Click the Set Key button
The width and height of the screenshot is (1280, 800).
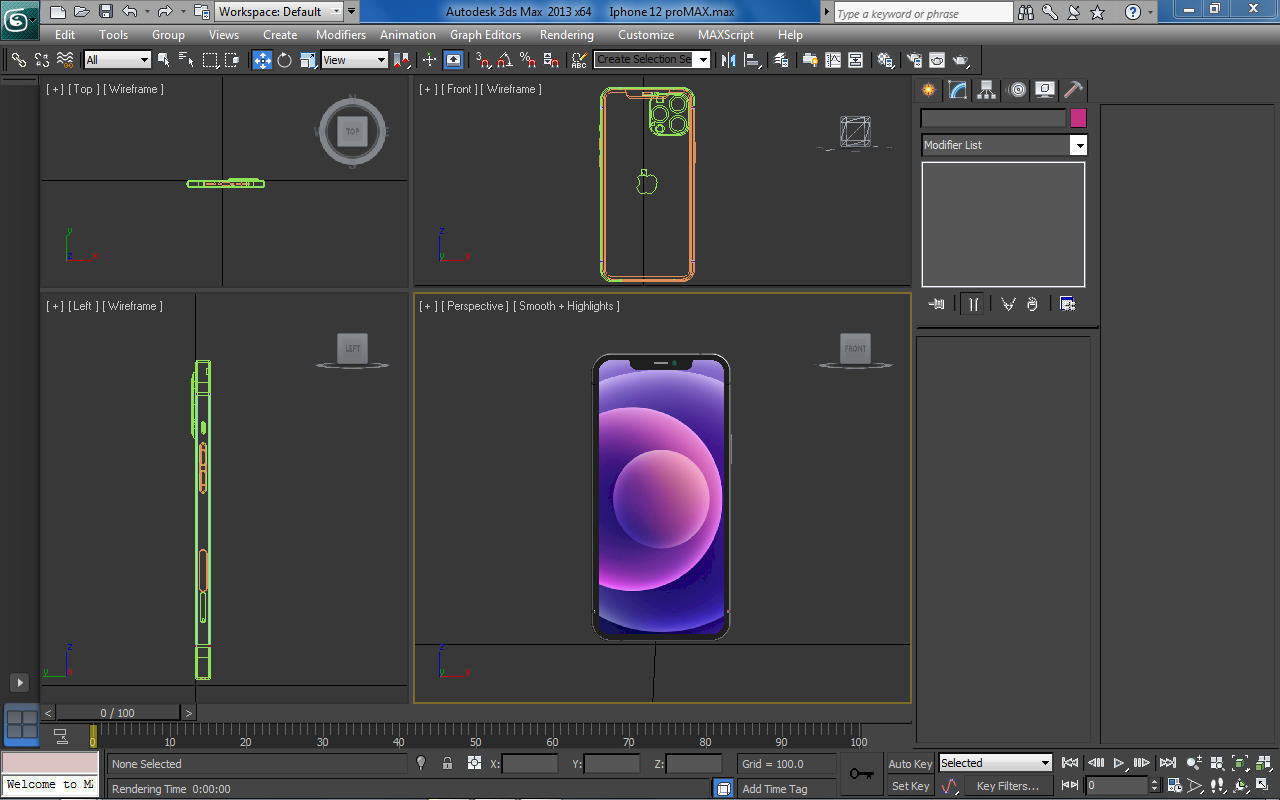[910, 786]
